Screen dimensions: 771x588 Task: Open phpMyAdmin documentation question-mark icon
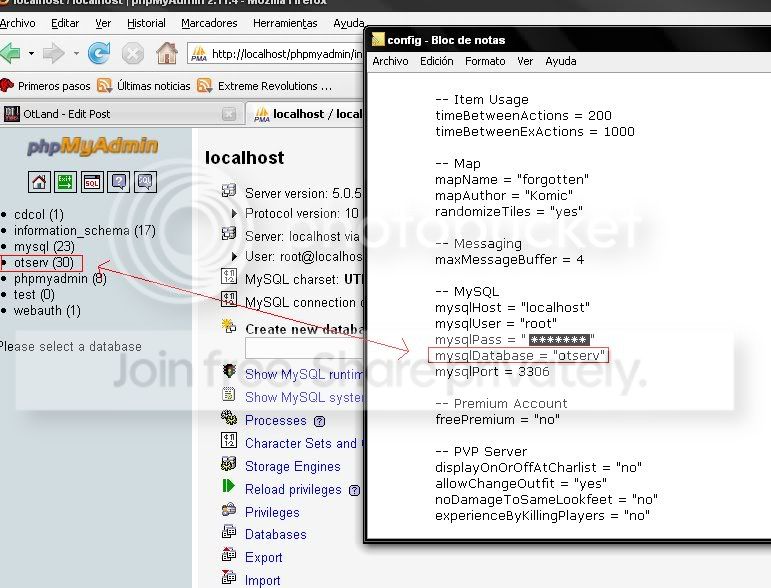pyautogui.click(x=119, y=182)
